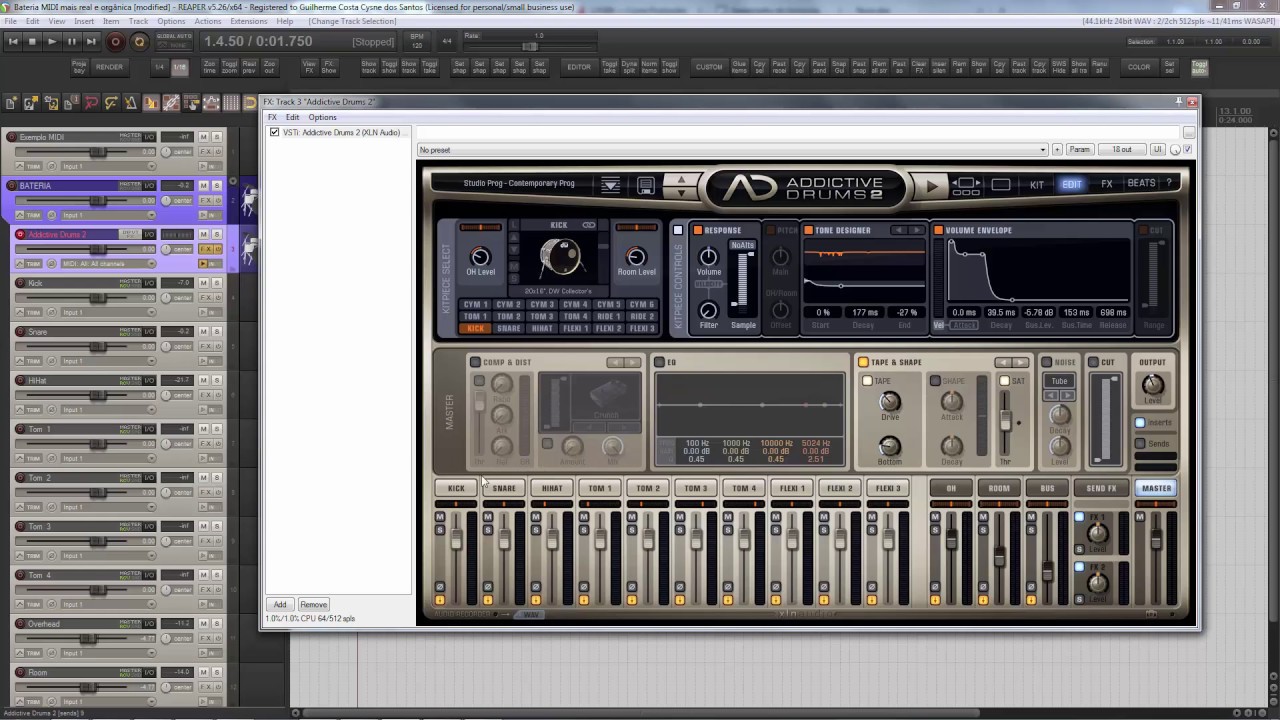Toggle the grid lines toolbar icon

coord(231,103)
